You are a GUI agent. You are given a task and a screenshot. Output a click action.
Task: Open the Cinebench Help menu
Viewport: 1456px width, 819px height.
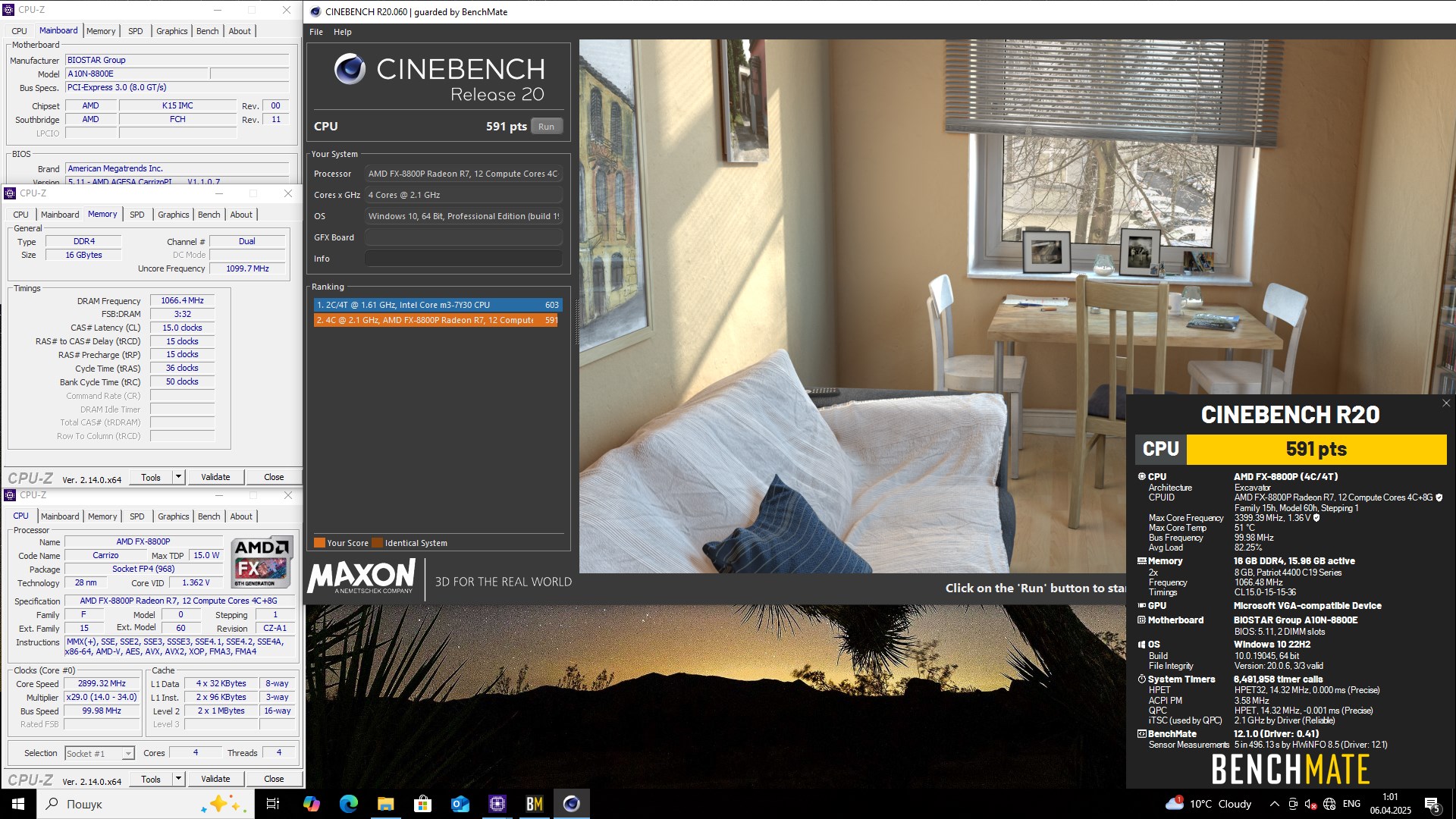pos(343,32)
